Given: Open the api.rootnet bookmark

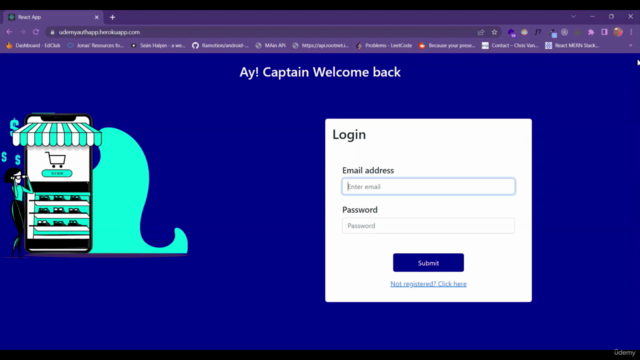Looking at the screenshot, I should (321, 45).
